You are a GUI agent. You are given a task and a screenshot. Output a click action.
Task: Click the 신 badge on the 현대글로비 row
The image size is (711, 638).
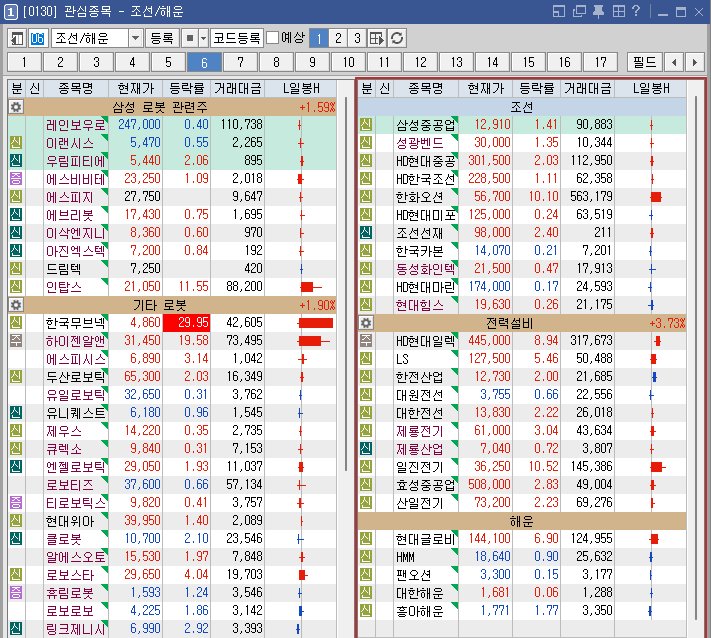pyautogui.click(x=366, y=538)
